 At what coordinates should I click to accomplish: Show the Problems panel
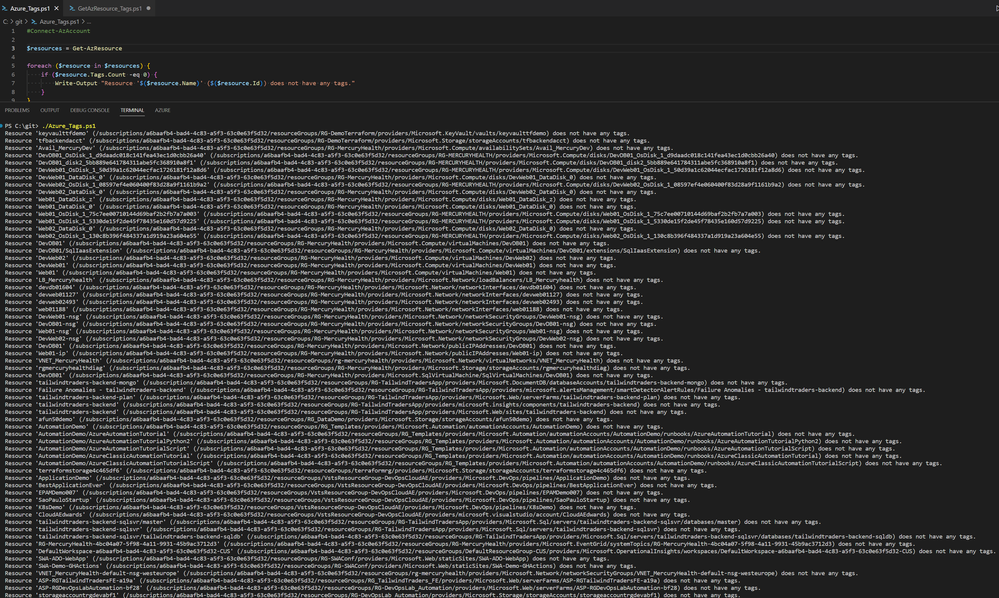click(x=17, y=110)
